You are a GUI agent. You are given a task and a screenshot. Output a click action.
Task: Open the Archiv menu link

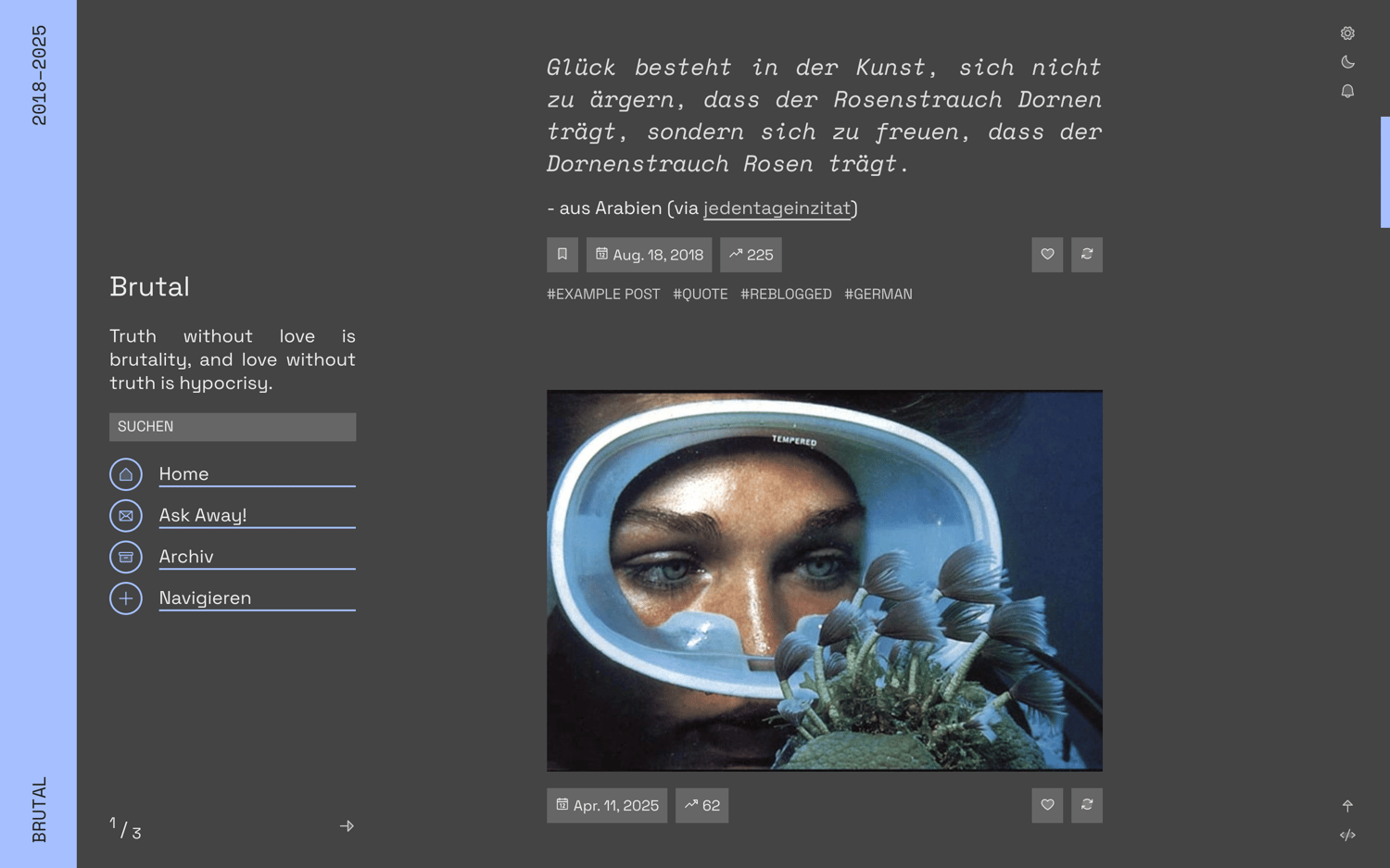(257, 557)
